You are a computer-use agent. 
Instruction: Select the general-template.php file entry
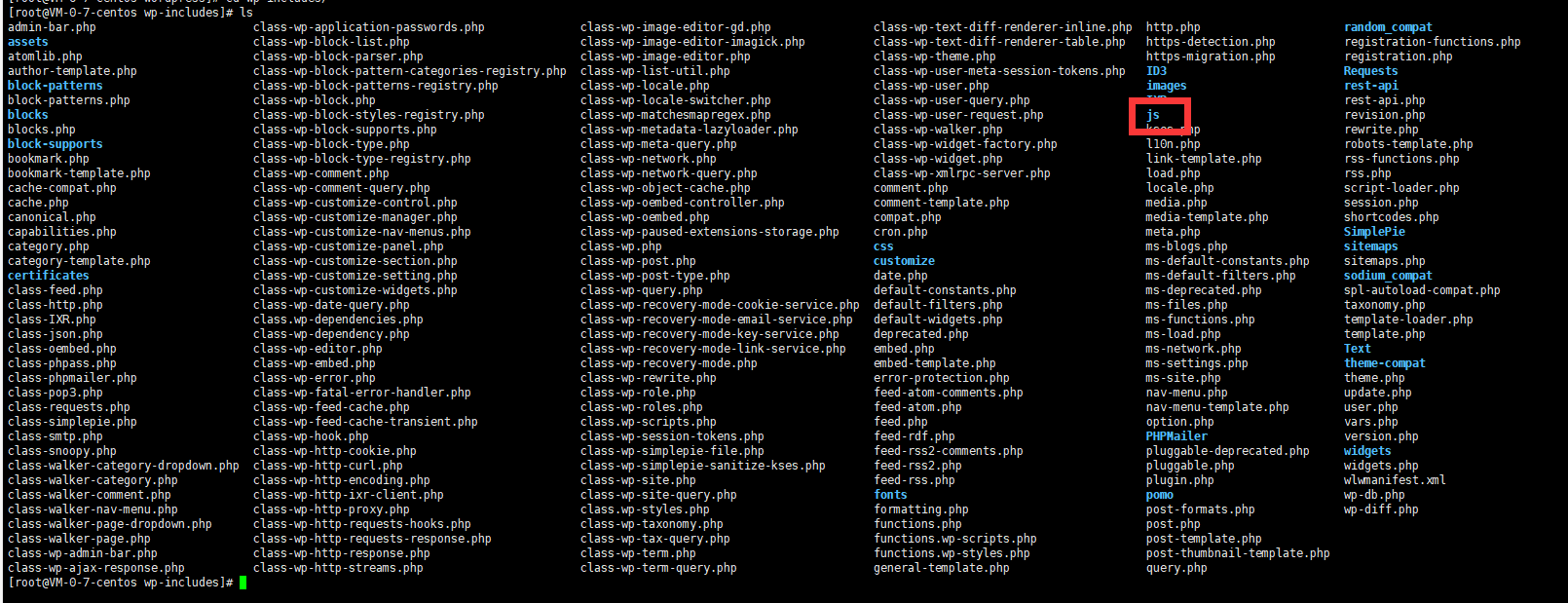pos(941,568)
